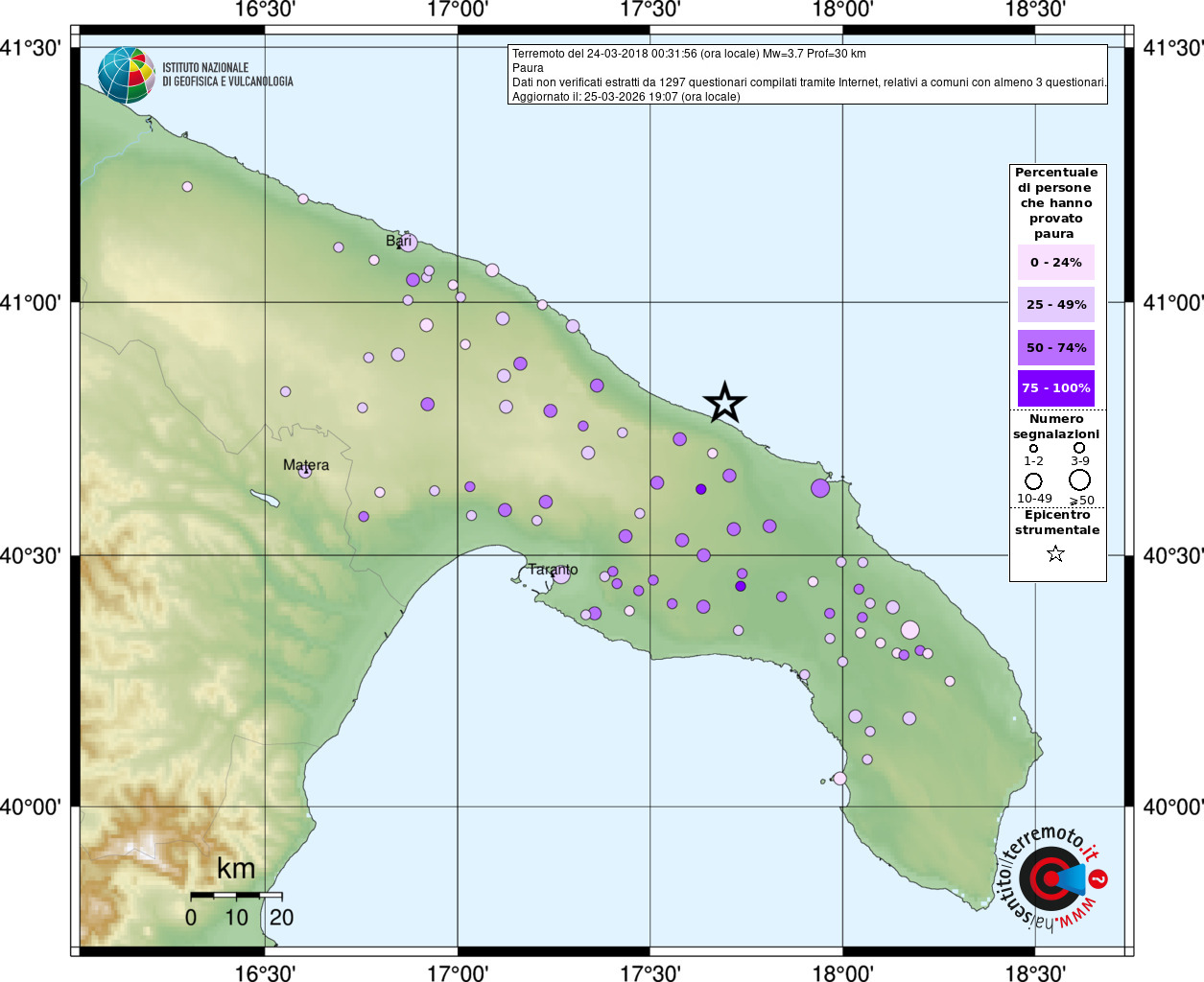Click the Numero segnalazioni legend heading
The height and width of the screenshot is (982, 1204).
1056,427
